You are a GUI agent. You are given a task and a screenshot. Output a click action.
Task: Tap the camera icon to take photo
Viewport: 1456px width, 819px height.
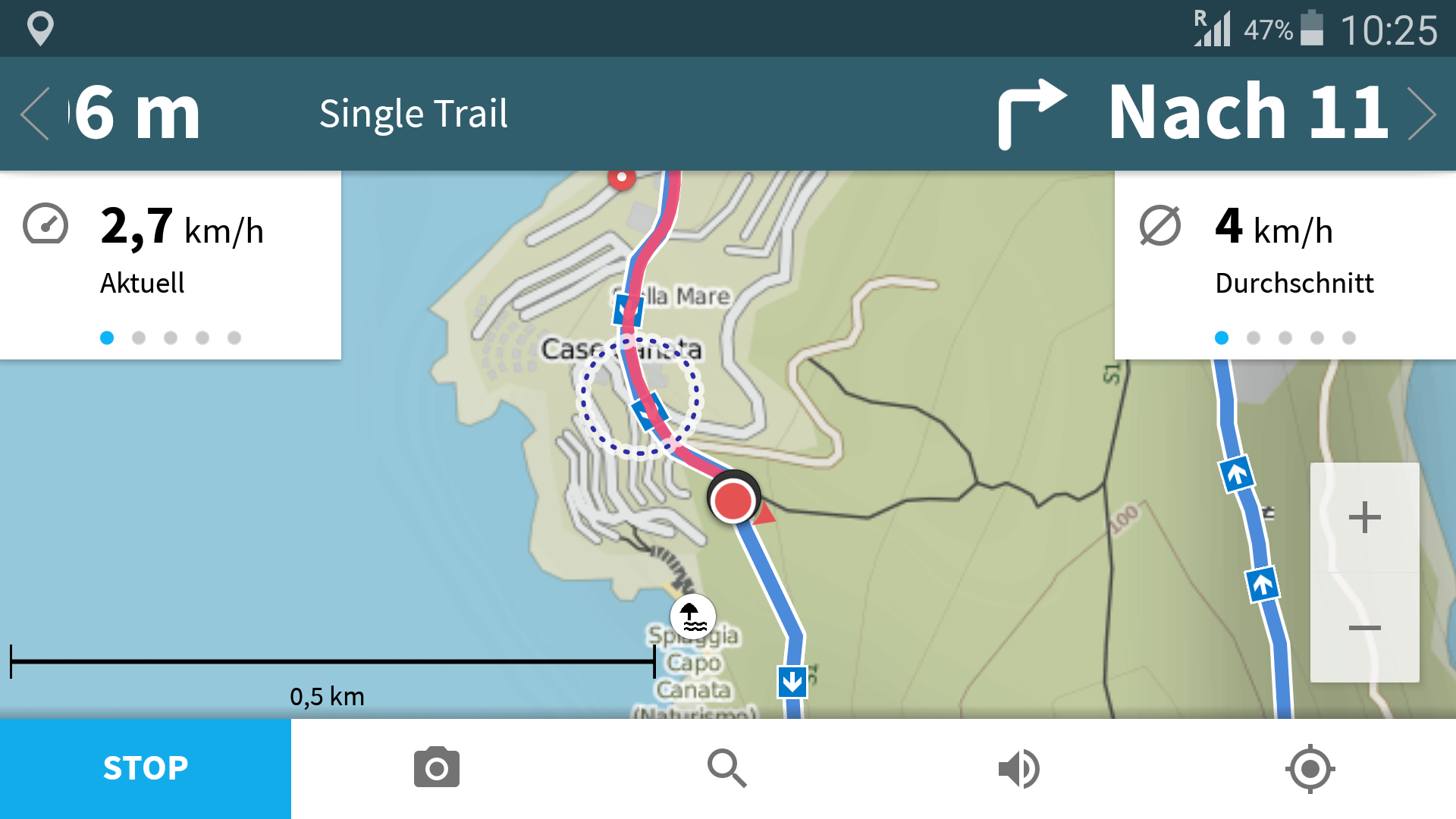point(436,767)
